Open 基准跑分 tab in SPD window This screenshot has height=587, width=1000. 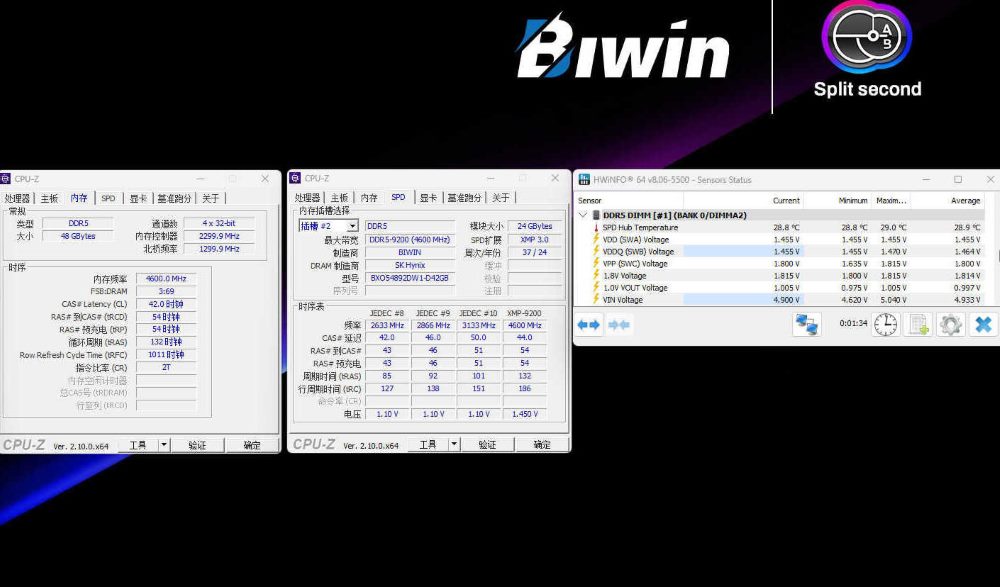click(464, 198)
